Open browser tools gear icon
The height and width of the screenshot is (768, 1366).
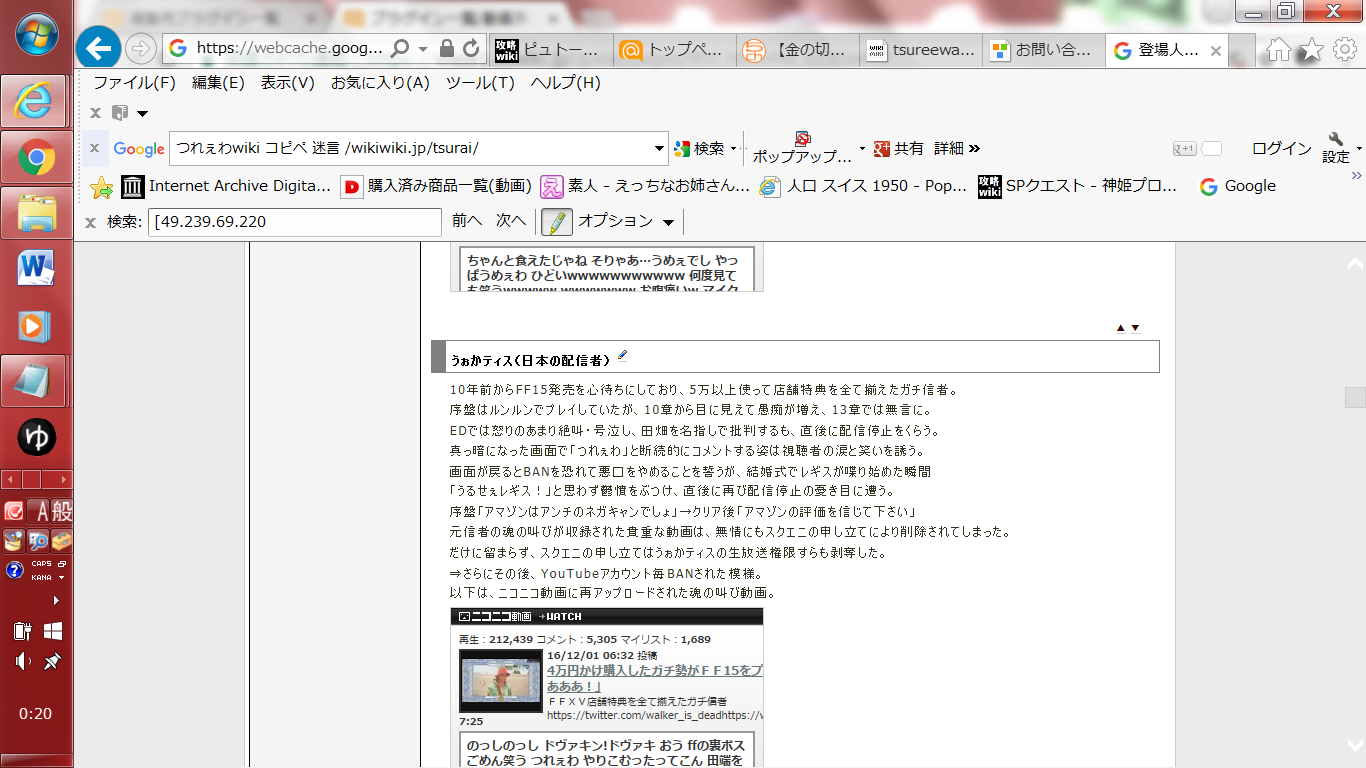1345,49
